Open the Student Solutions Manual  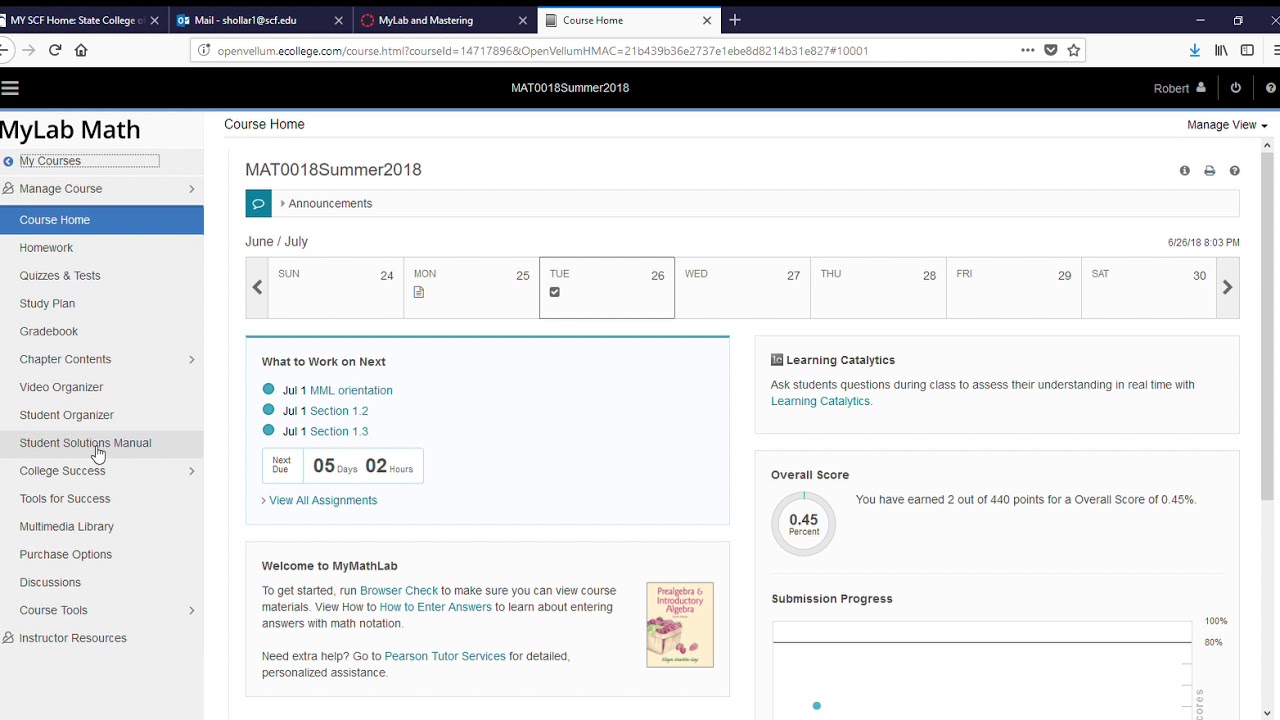click(85, 443)
